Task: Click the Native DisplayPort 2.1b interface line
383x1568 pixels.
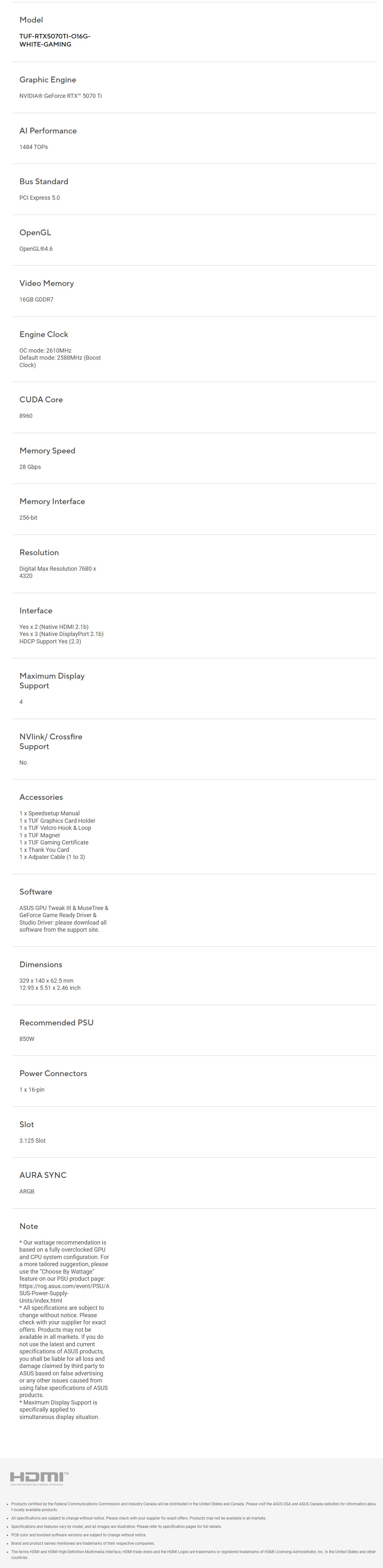Action: click(61, 634)
